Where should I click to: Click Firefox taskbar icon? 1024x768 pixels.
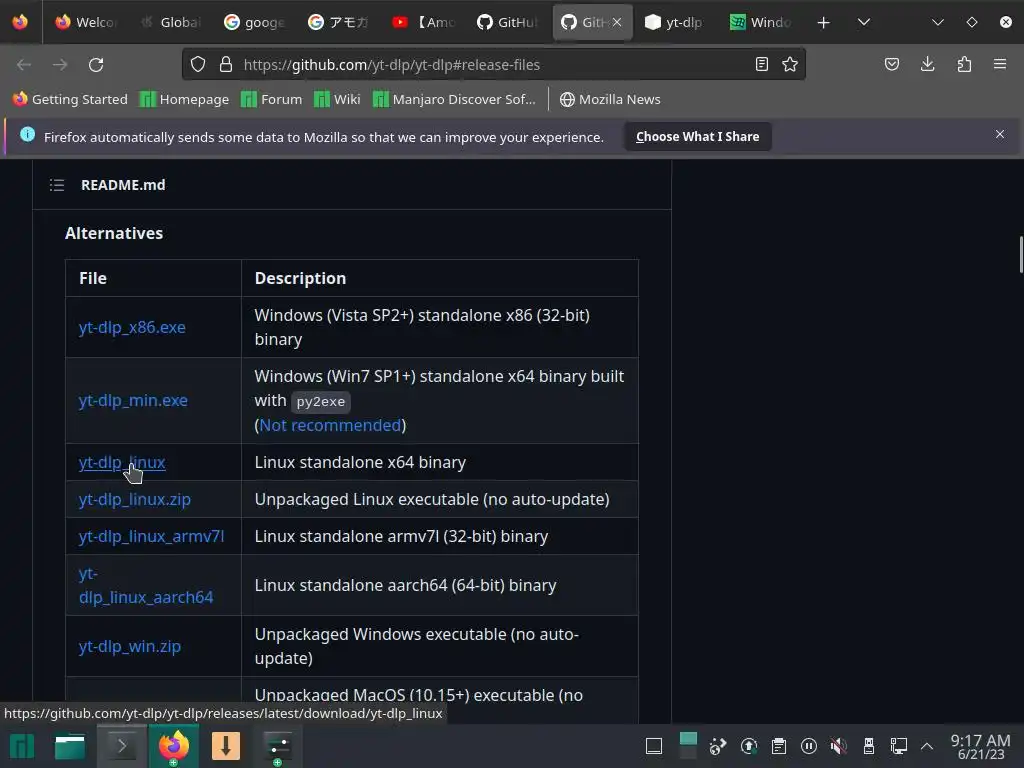point(174,746)
